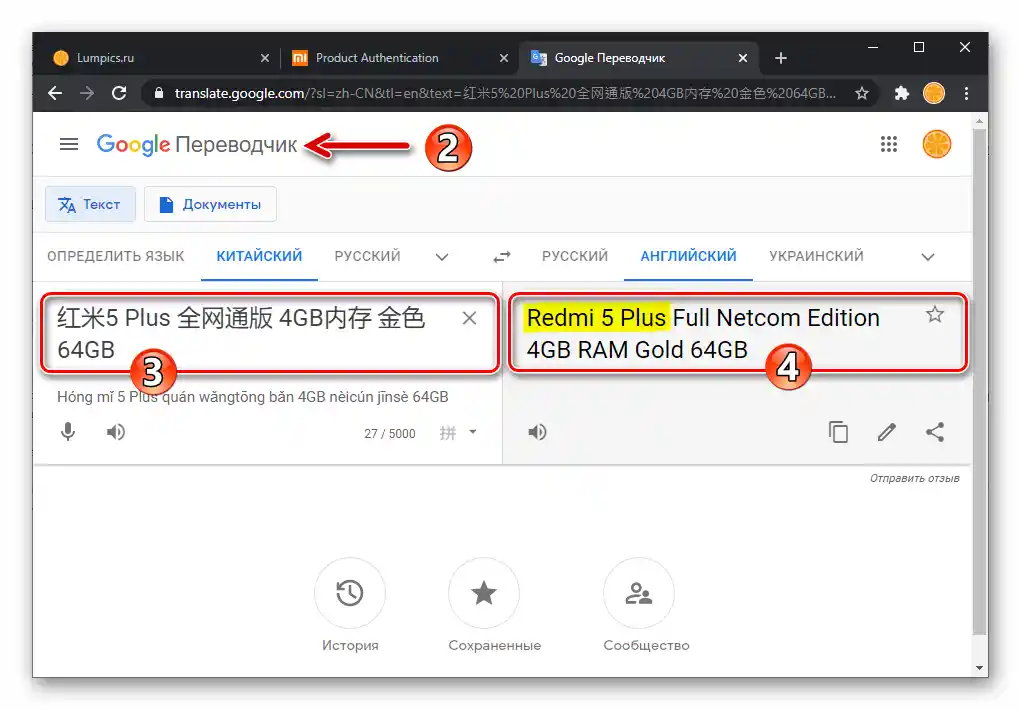The image size is (1021, 710).
Task: View site security padlock info
Action: (x=158, y=93)
